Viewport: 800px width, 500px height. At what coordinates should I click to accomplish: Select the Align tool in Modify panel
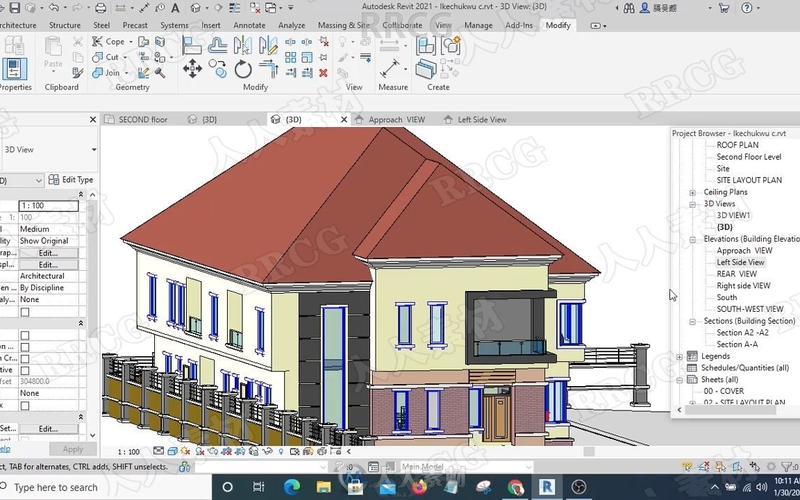[191, 45]
